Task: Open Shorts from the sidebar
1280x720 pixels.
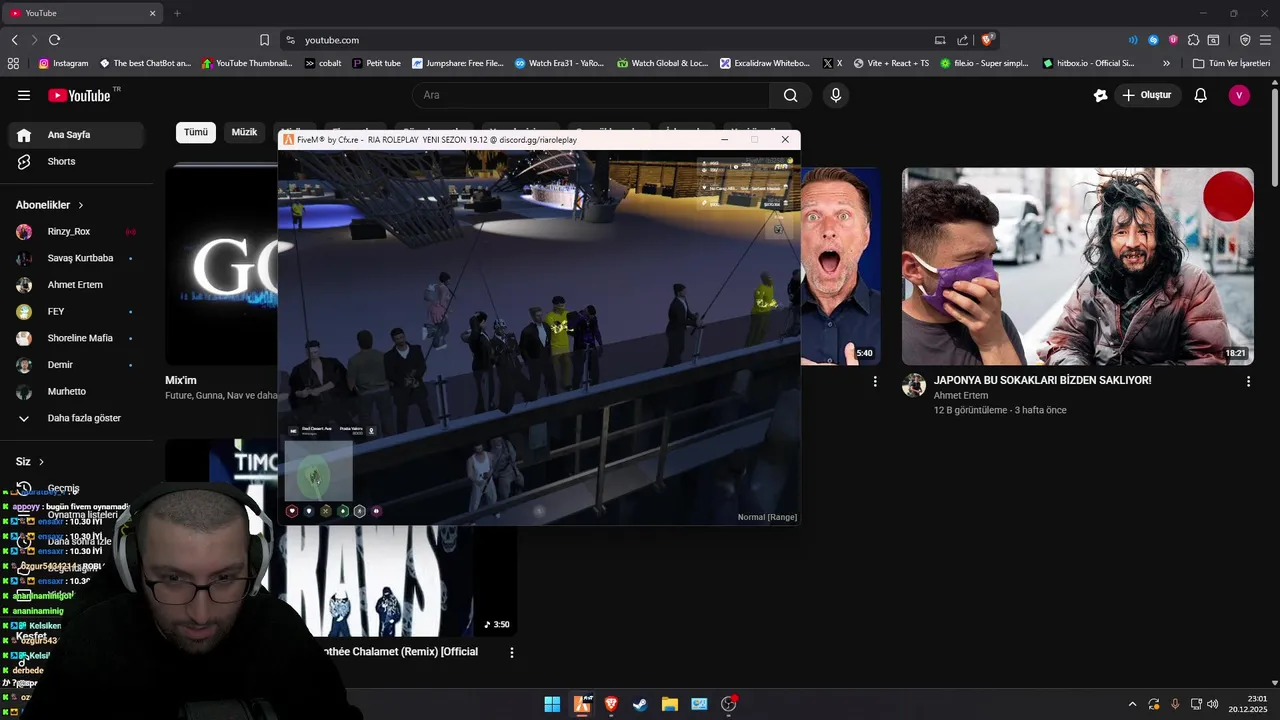Action: coord(76,162)
